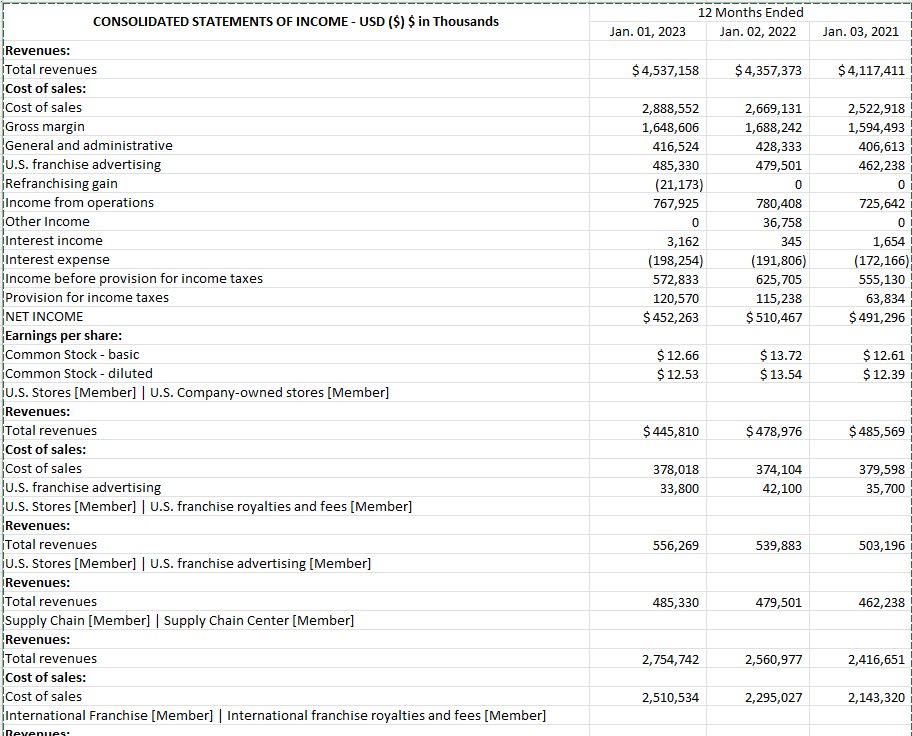
Task: Select the Total revenues cell
Action: [x=50, y=69]
